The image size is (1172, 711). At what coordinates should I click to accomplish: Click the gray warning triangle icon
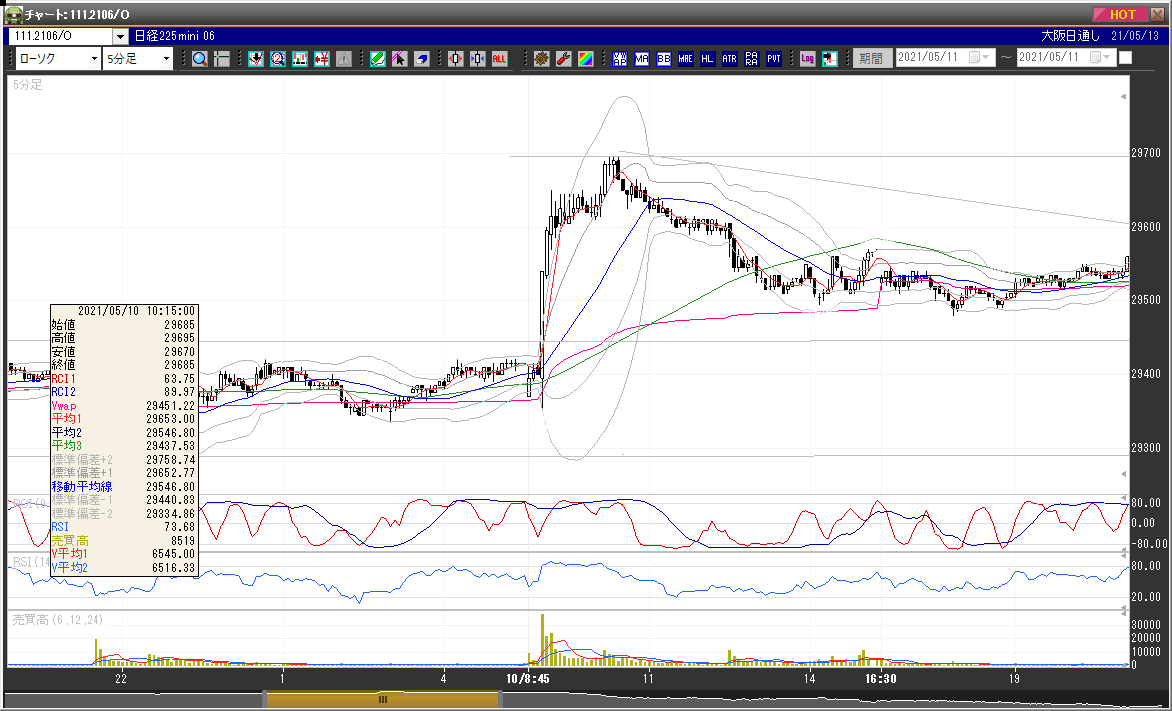coord(343,58)
